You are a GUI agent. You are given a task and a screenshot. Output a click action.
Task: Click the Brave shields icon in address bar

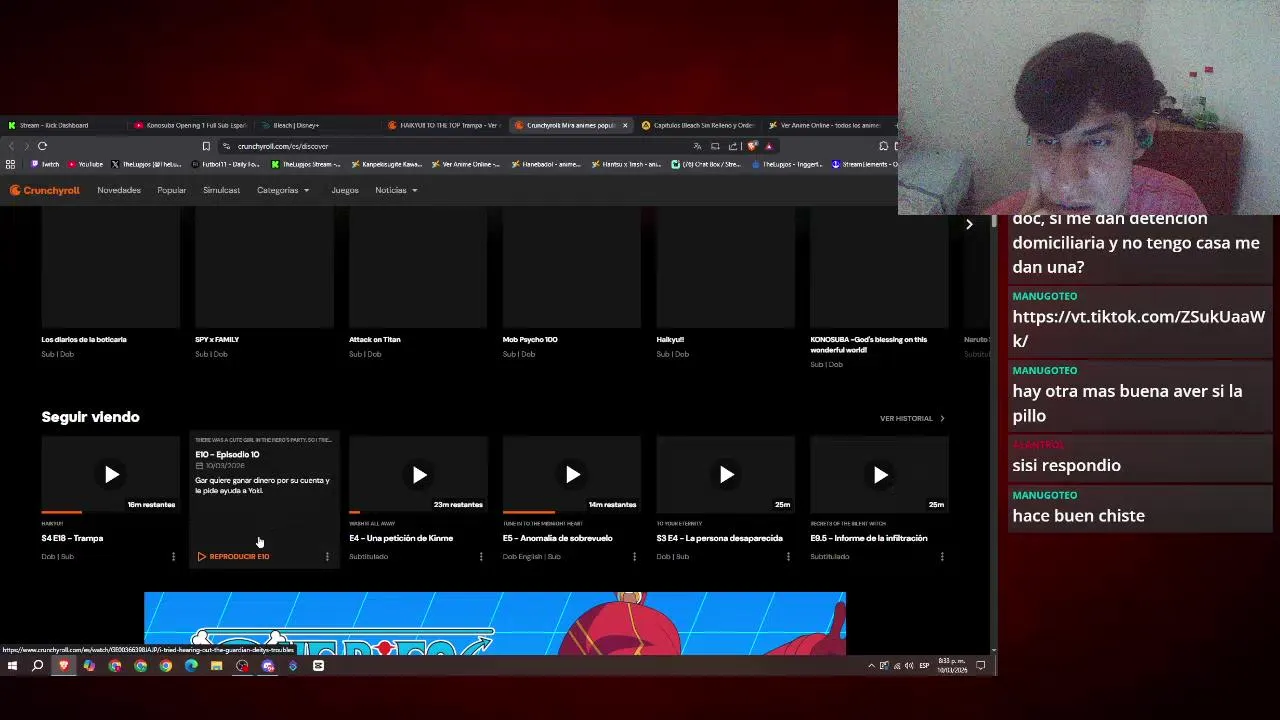[752, 146]
